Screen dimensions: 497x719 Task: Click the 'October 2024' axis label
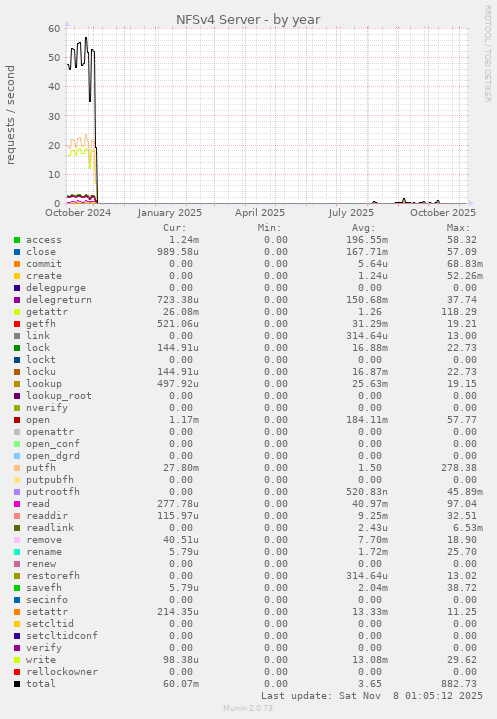pos(78,213)
